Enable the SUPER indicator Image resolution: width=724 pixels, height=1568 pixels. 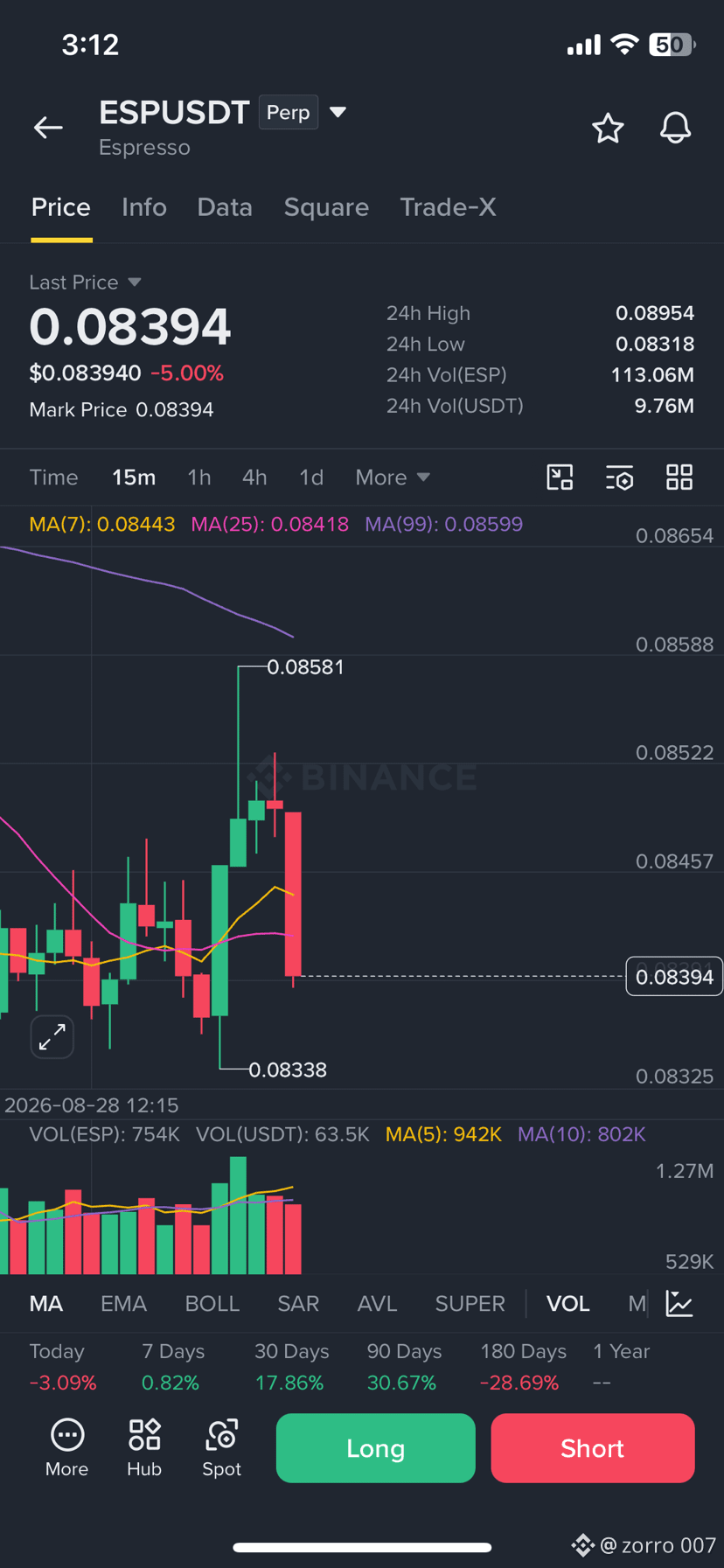[470, 1304]
